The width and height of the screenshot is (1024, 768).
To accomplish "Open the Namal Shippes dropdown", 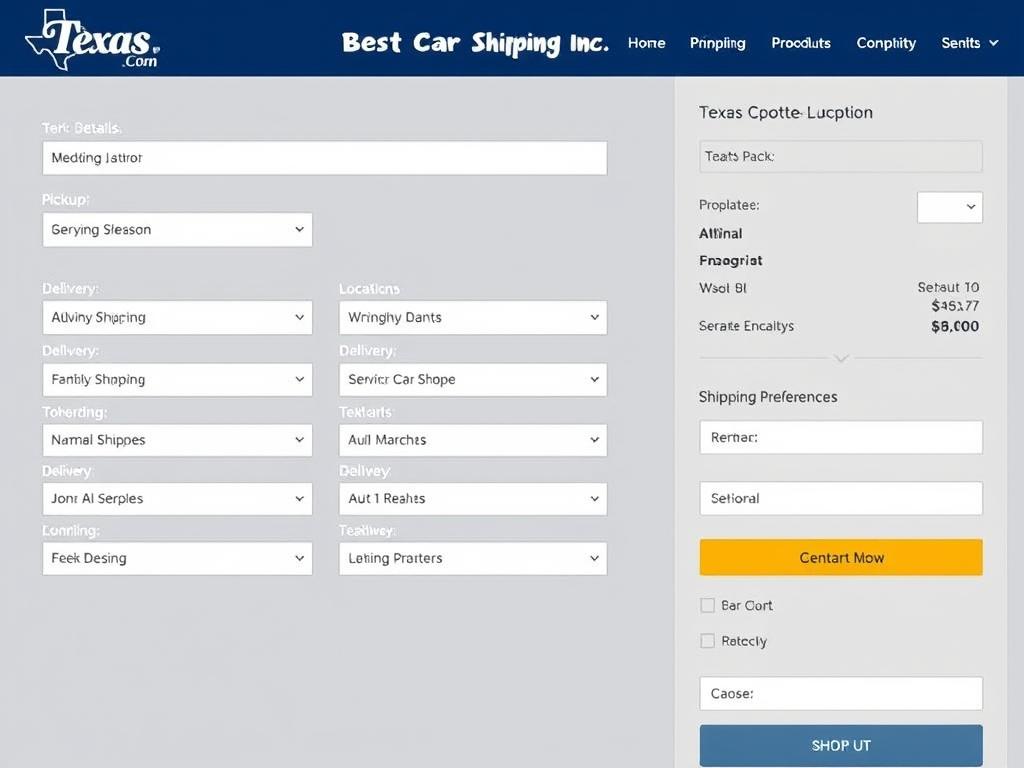I will pos(177,440).
